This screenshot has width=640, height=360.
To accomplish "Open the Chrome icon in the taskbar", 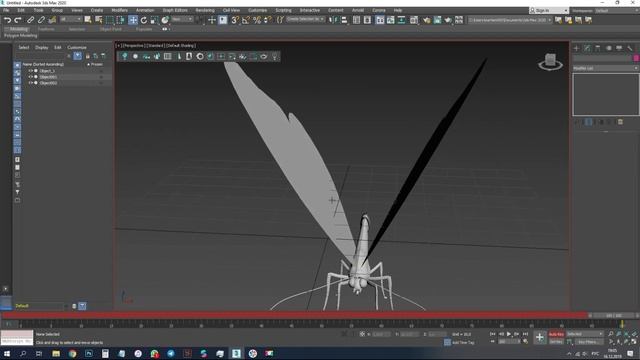I will pyautogui.click(x=73, y=353).
